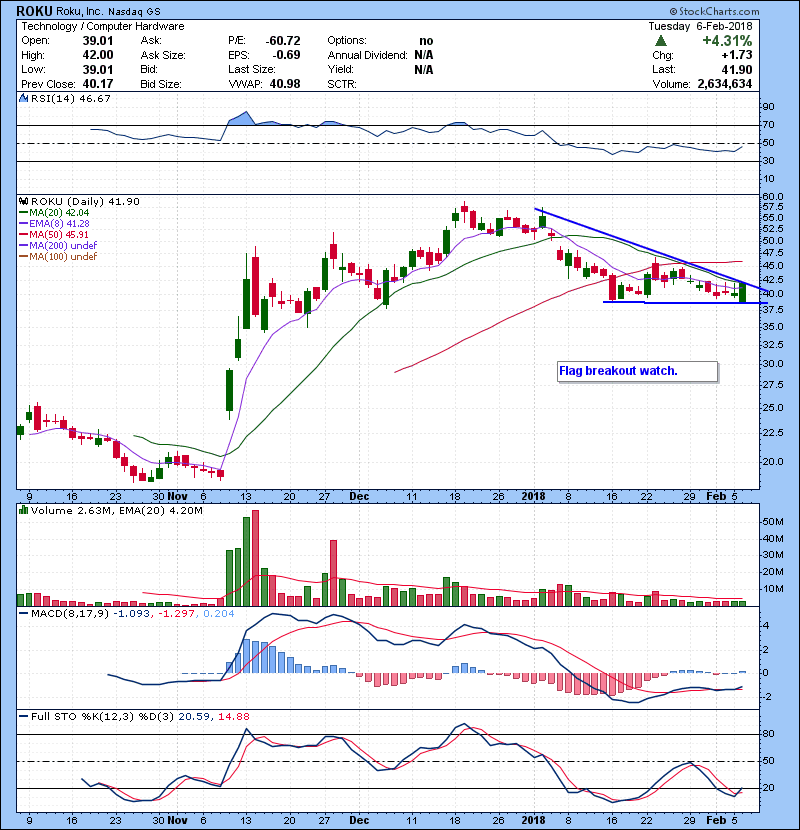Click the copyright symbol before StockCharts.com
The image size is (800, 830).
point(673,11)
